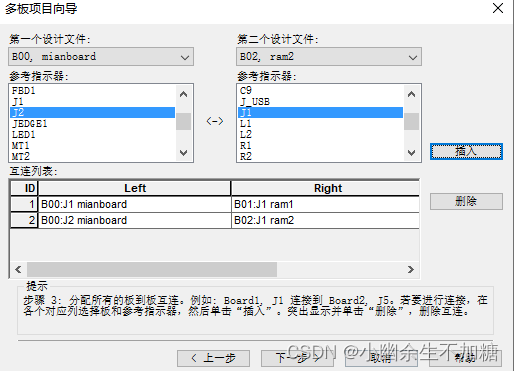Screen dimensions: 514x371
Task: Select highlighted J1 in right reference list
Action: (320, 112)
